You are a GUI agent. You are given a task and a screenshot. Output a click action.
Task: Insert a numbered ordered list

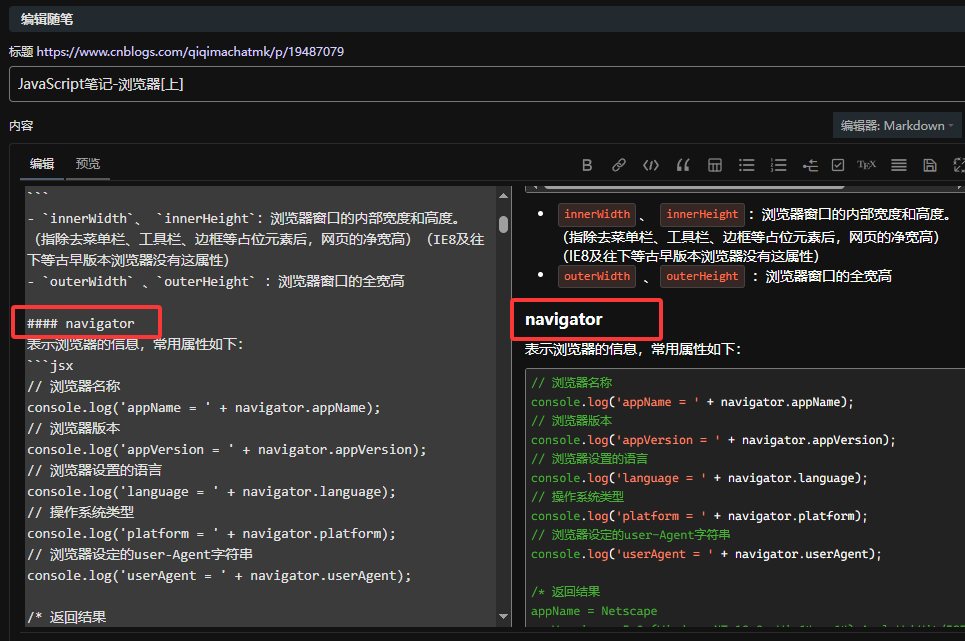[779, 165]
